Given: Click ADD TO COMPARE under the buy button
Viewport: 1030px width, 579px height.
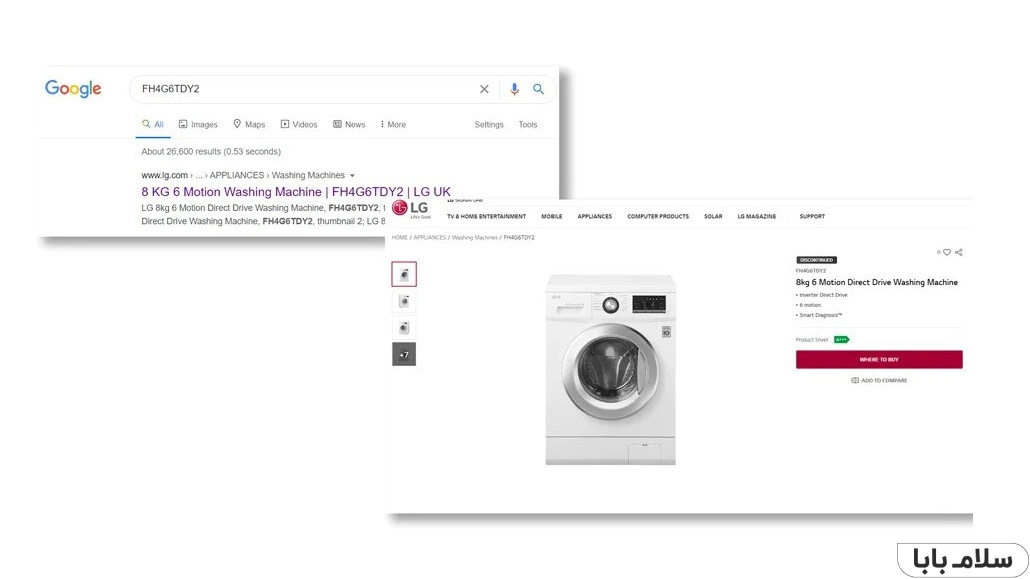Looking at the screenshot, I should tap(879, 380).
